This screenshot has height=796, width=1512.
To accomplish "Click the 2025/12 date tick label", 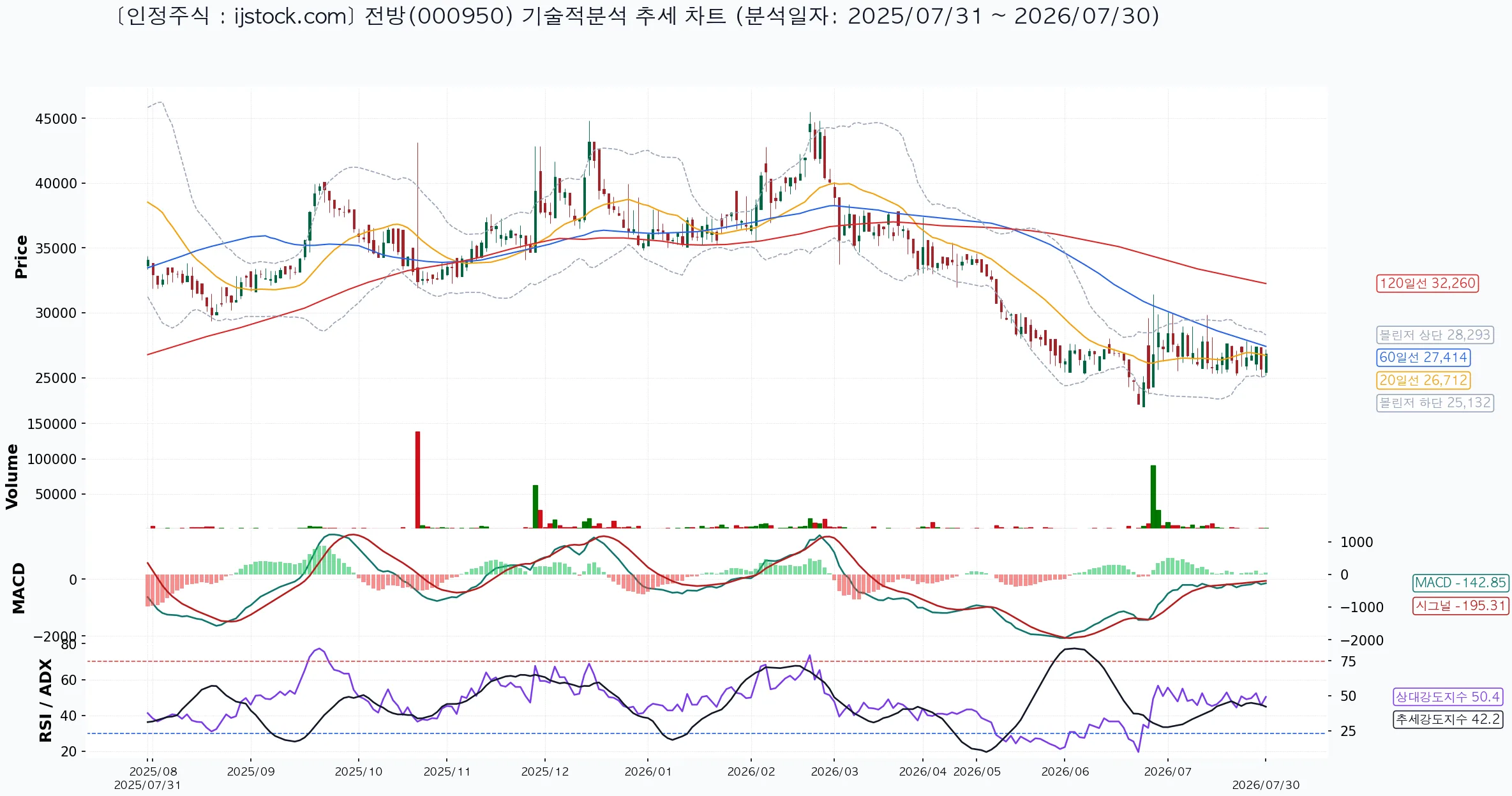I will coord(545,772).
